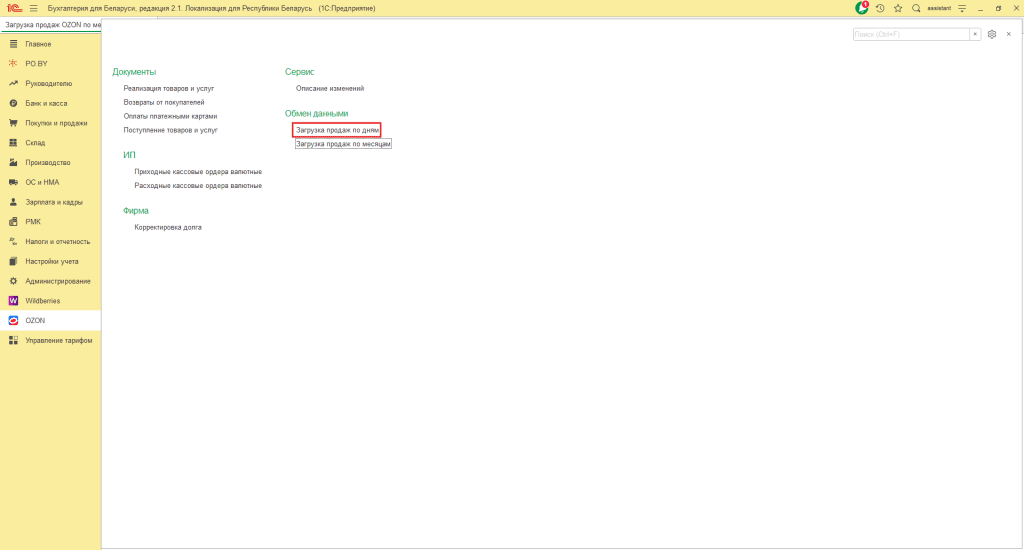Open Приходные кассовые ордера валютные
This screenshot has height=550, width=1024.
point(198,171)
